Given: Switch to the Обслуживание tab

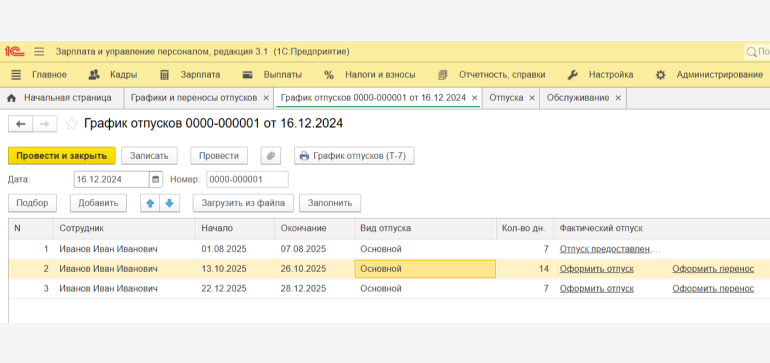Looking at the screenshot, I should pyautogui.click(x=578, y=98).
